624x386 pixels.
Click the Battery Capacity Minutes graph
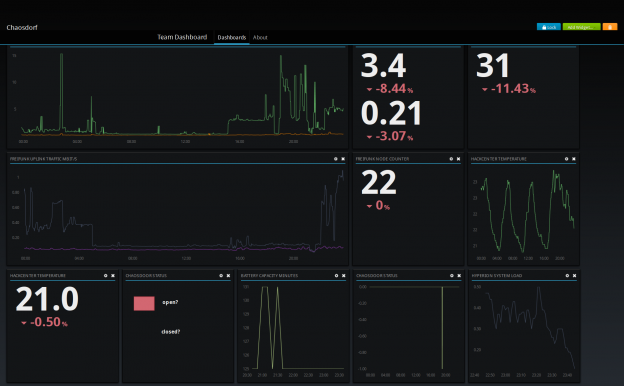pos(293,330)
